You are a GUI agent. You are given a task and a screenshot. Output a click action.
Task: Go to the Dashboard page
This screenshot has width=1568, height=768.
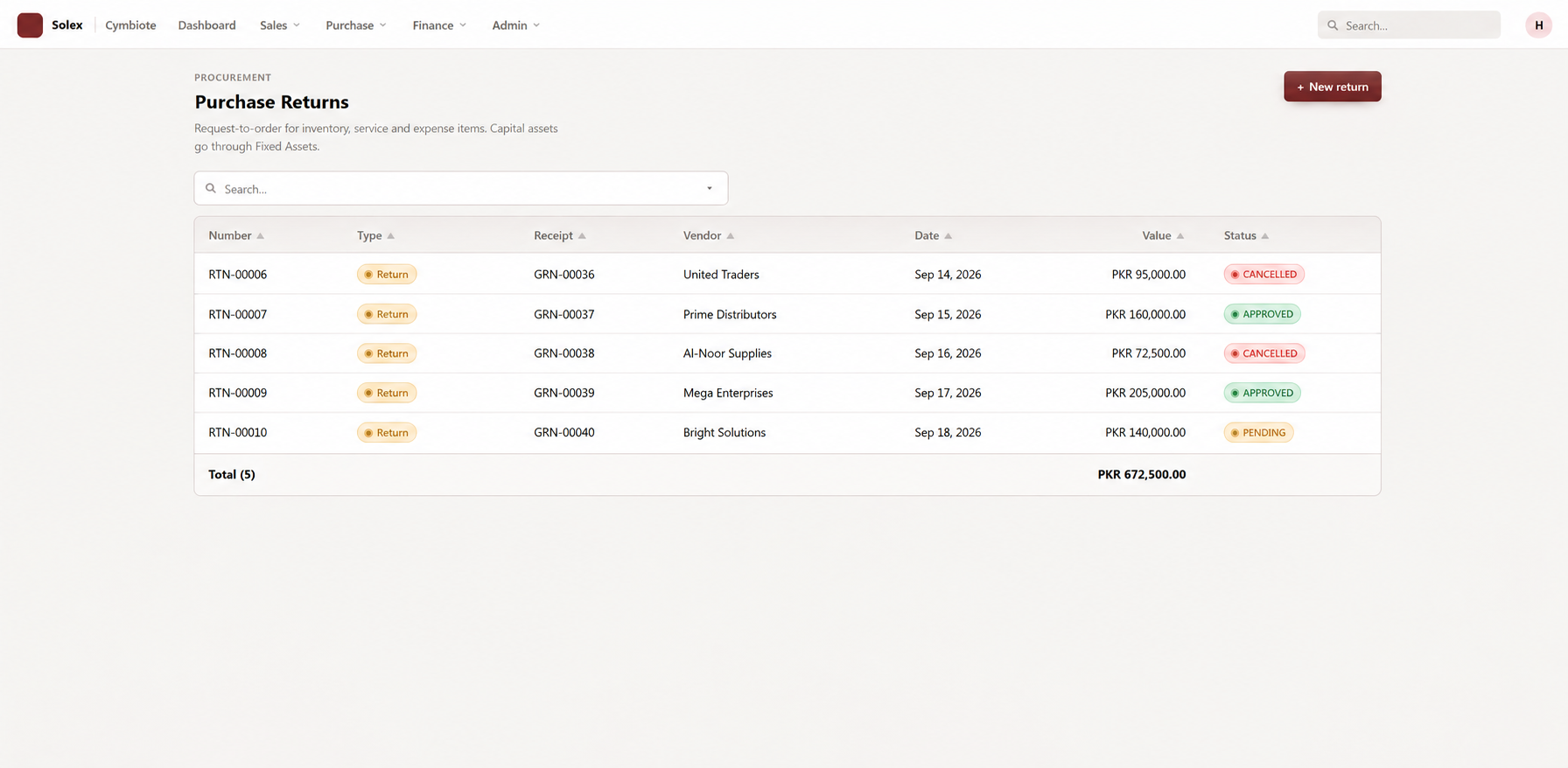207,25
